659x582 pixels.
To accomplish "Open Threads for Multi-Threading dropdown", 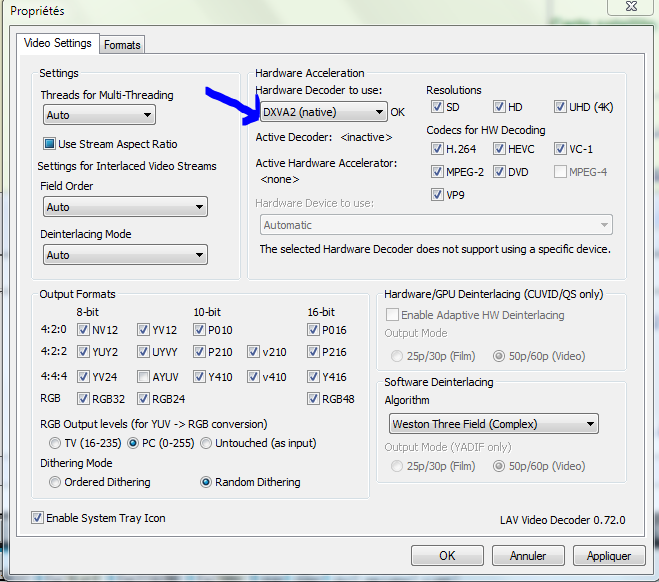I will (124, 116).
